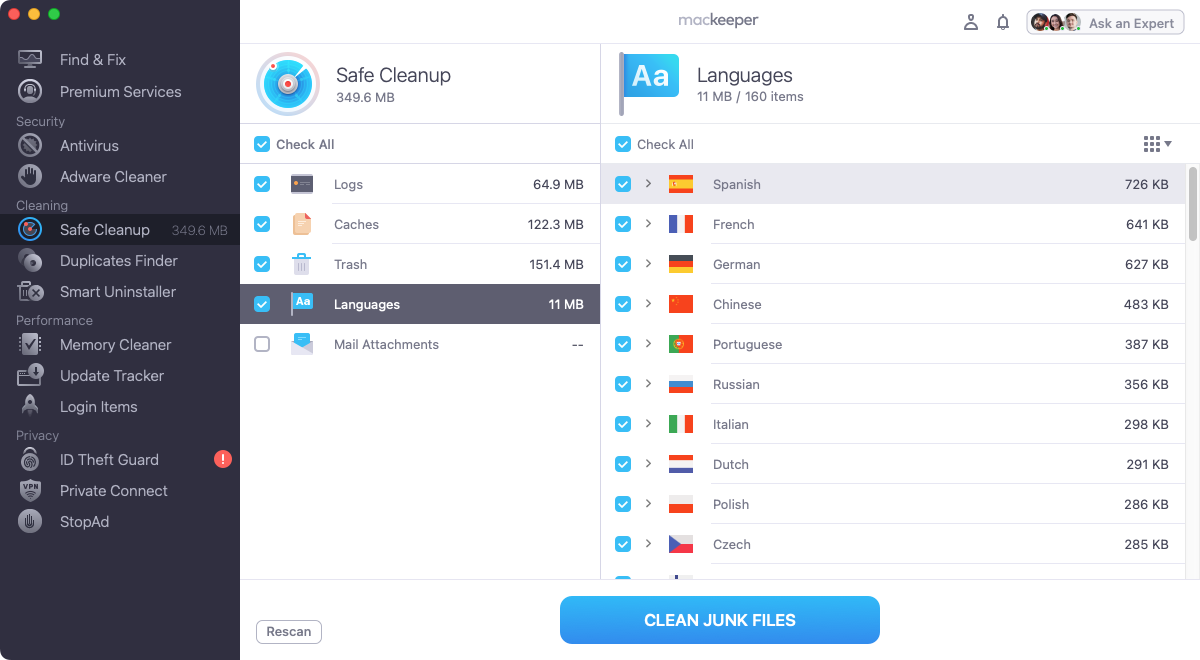This screenshot has height=660, width=1200.
Task: Uncheck the Logs category checkbox
Action: 261,184
